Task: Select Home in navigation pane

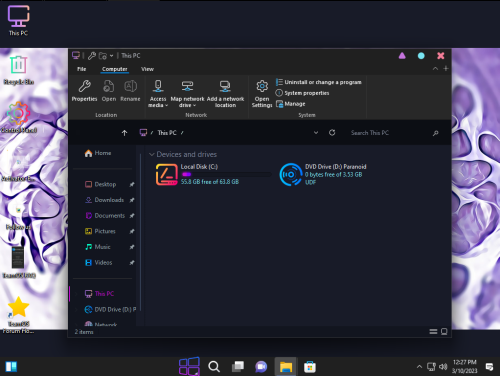Action: tap(98, 153)
